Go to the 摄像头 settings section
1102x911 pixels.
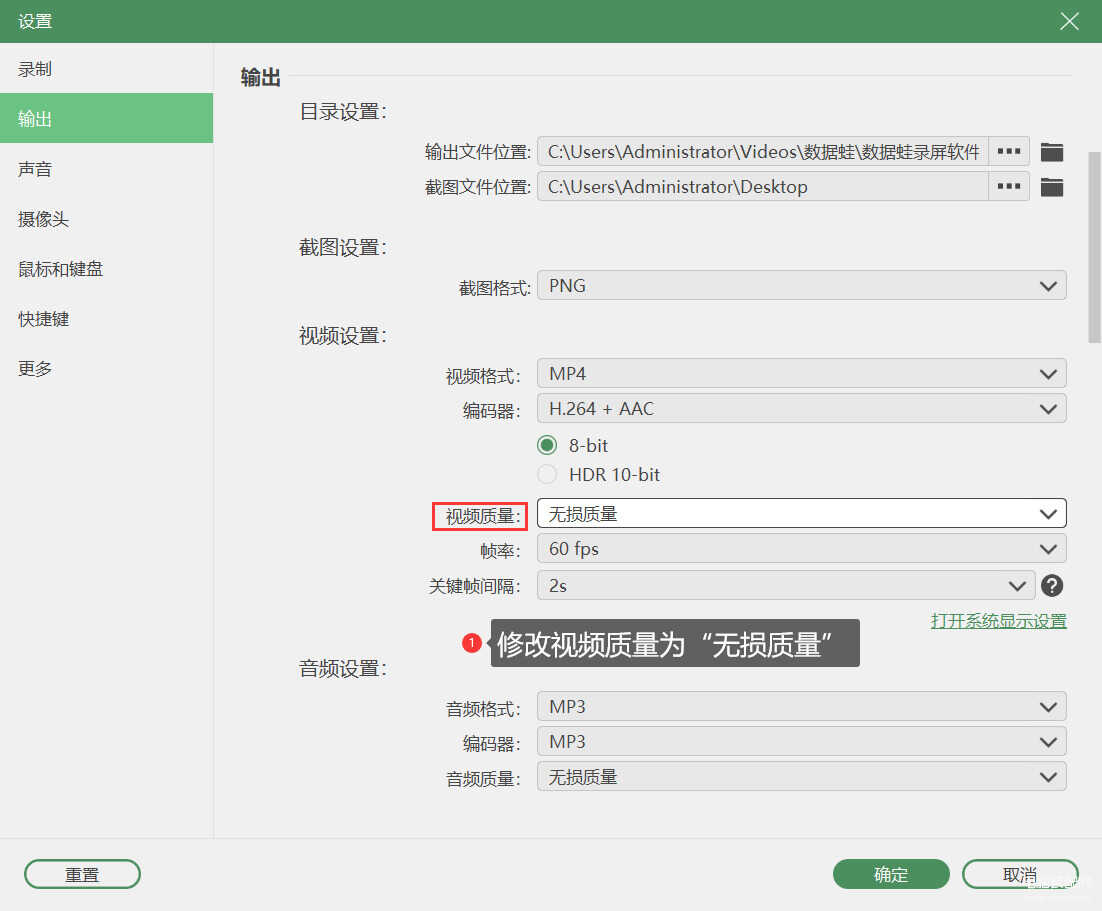click(106, 219)
